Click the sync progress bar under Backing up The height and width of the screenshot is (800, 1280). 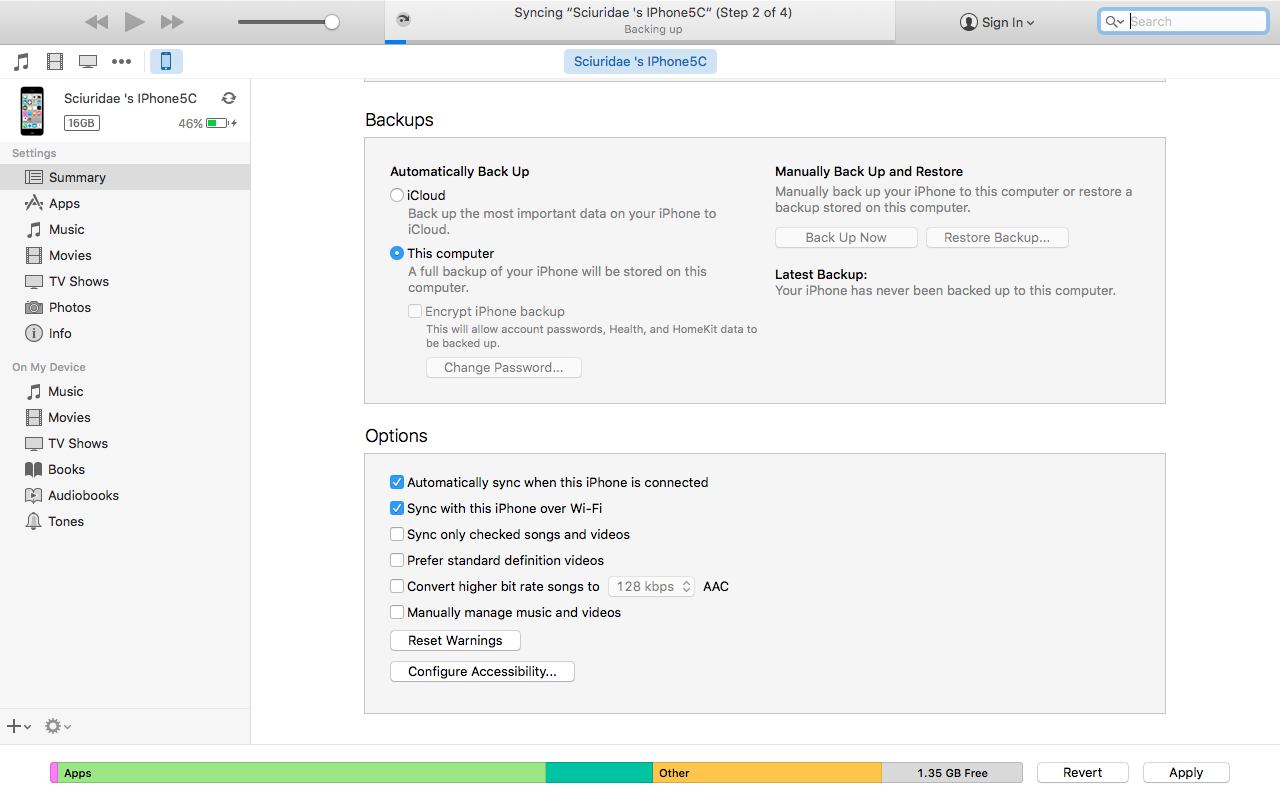pos(640,41)
